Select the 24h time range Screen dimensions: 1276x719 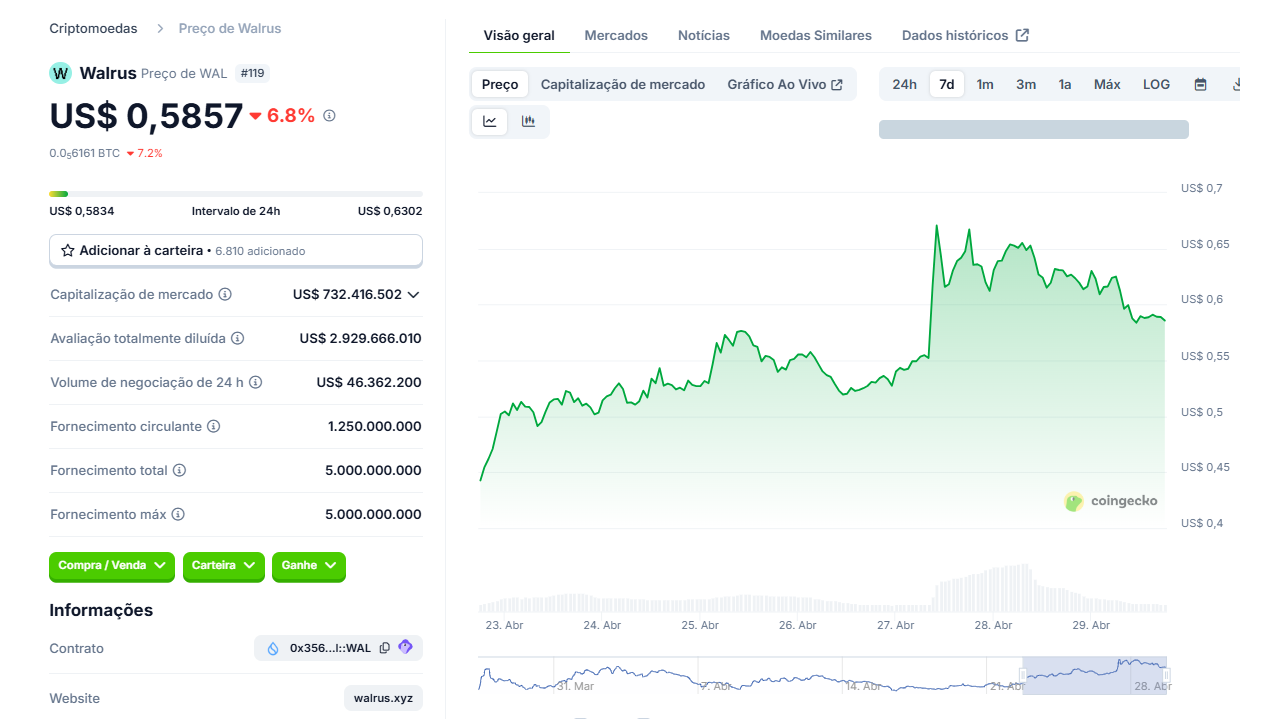pyautogui.click(x=904, y=84)
